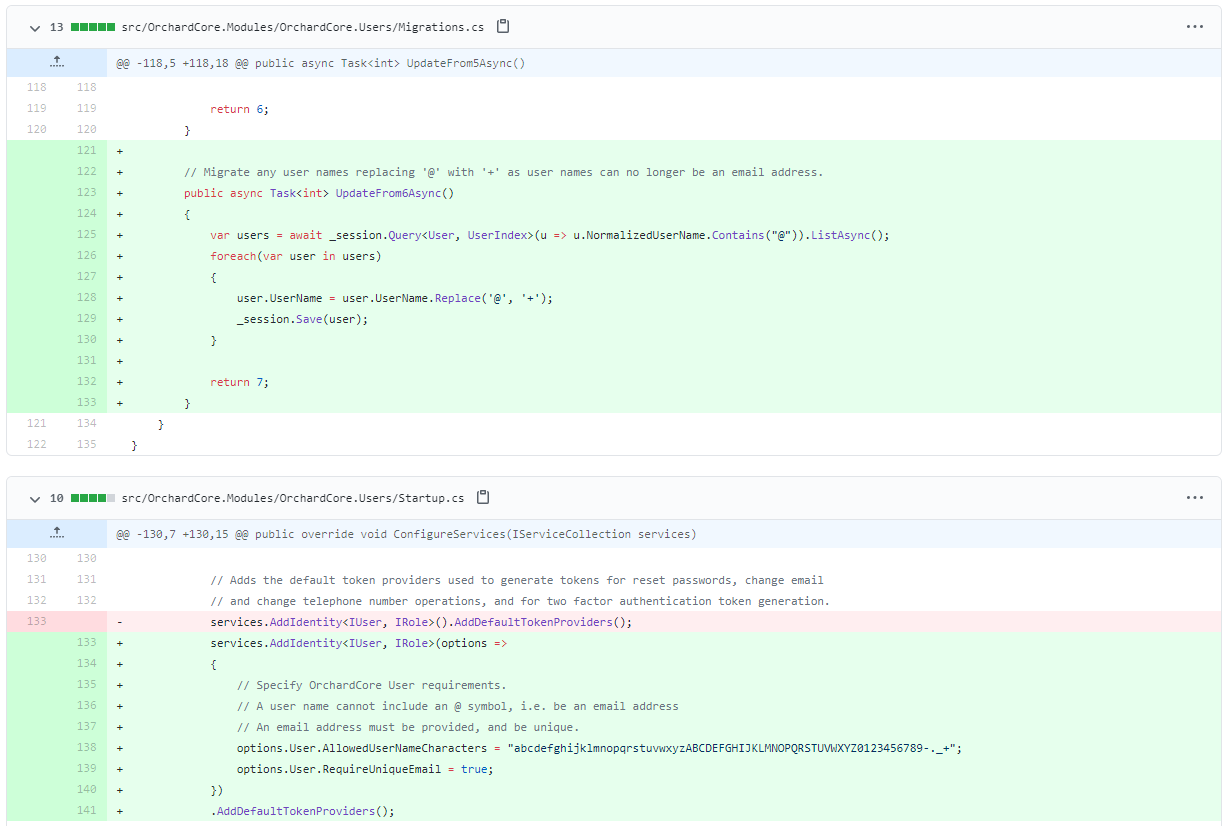This screenshot has height=826, width=1228.
Task: Click the var users query line
Action: (550, 235)
